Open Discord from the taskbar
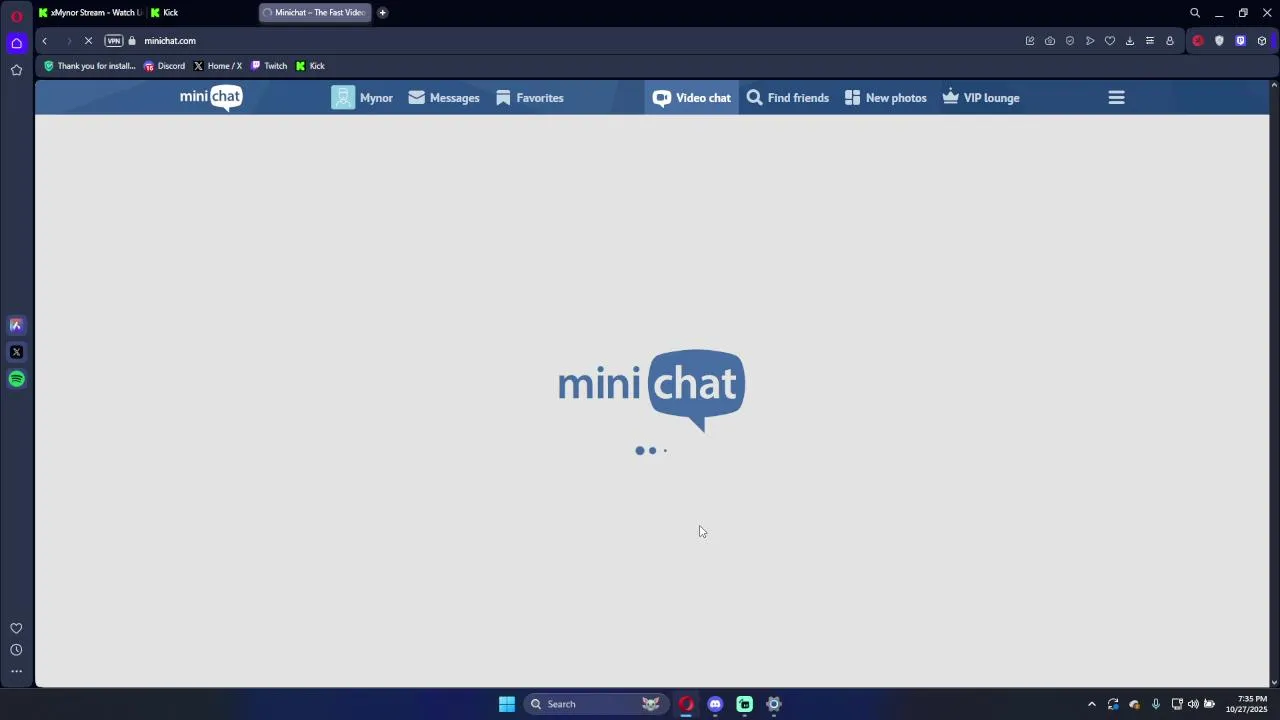 click(715, 704)
